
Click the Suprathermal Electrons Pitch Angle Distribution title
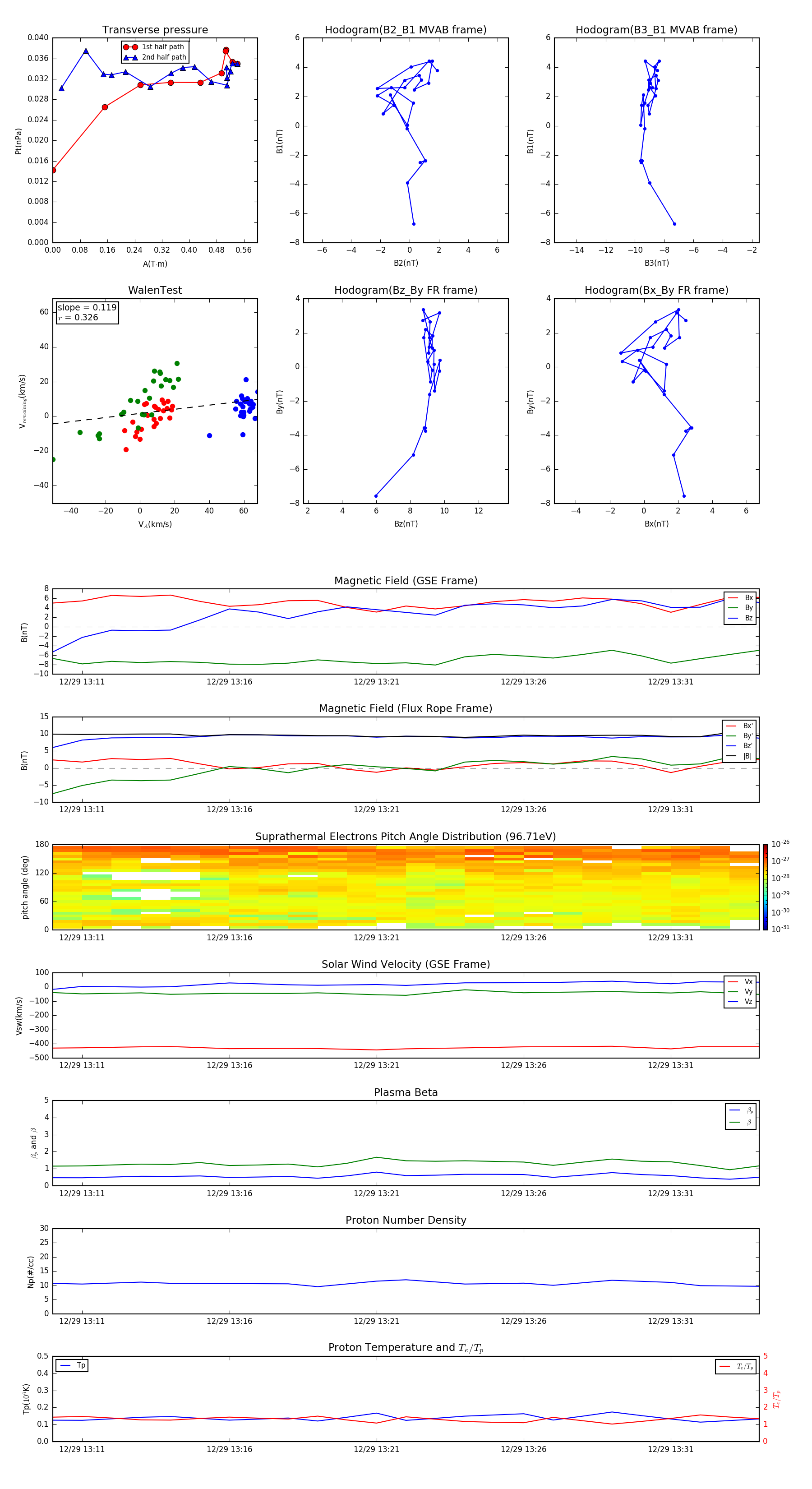pyautogui.click(x=406, y=837)
